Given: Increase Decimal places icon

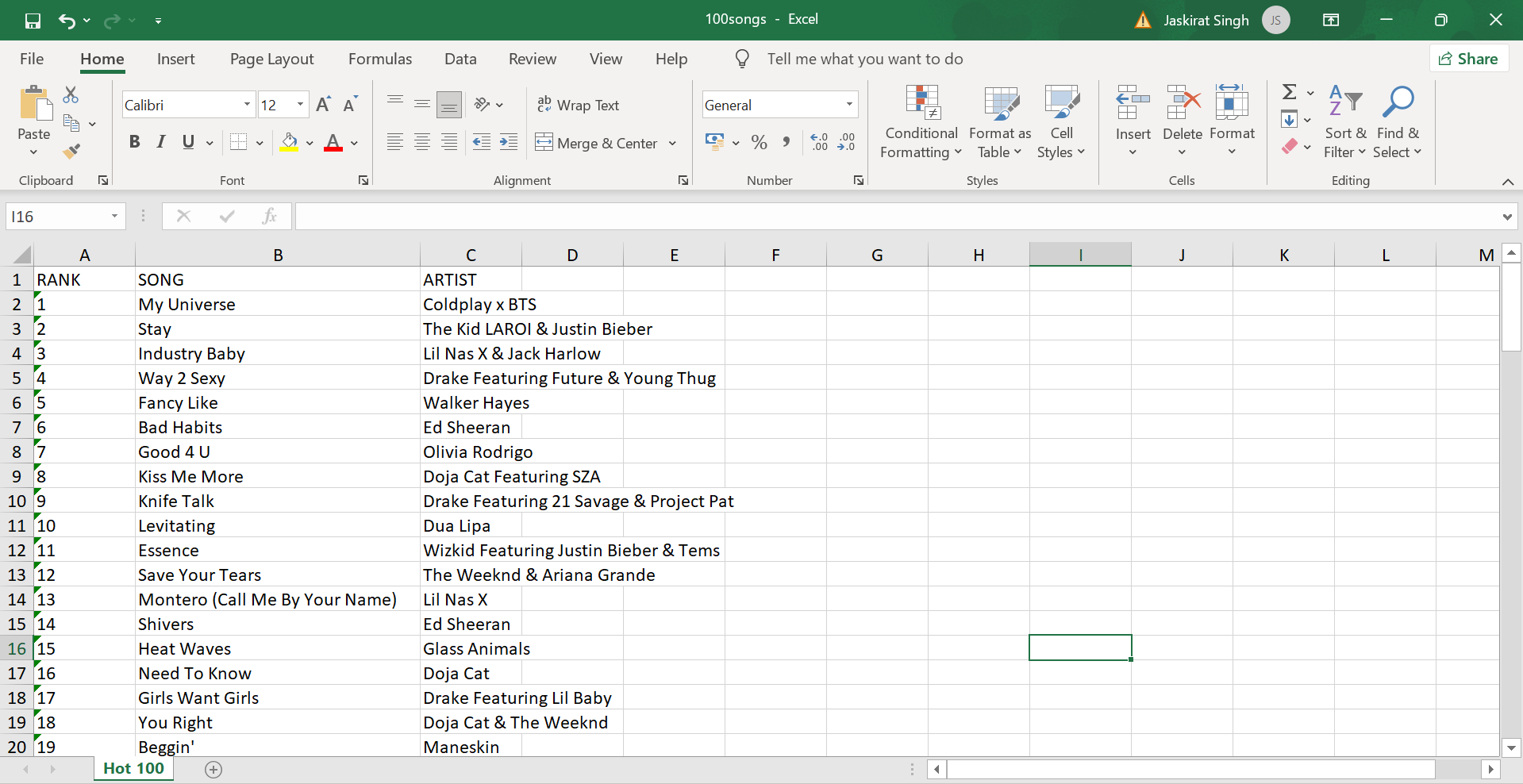Looking at the screenshot, I should tap(819, 142).
